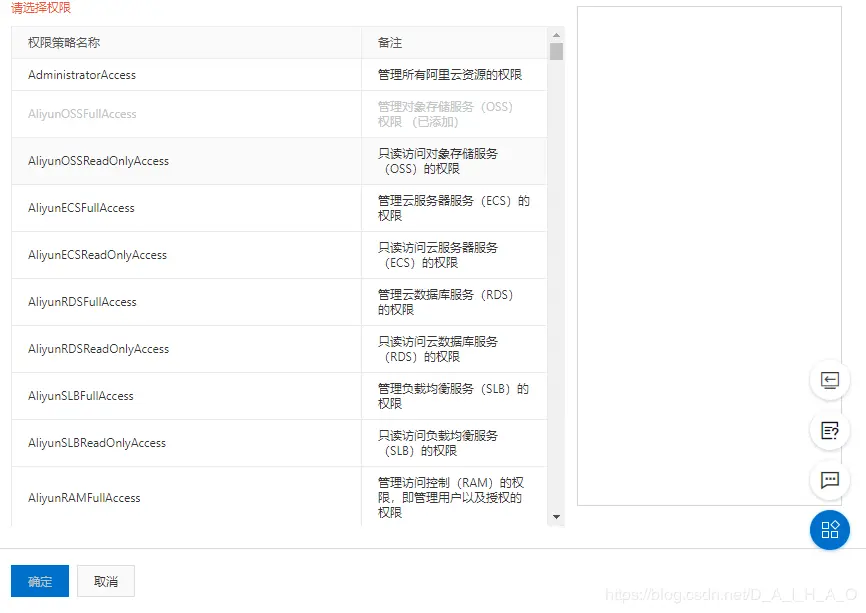This screenshot has height=613, width=866.
Task: Click the empty selected-permissions panel on the right
Action: click(x=709, y=256)
